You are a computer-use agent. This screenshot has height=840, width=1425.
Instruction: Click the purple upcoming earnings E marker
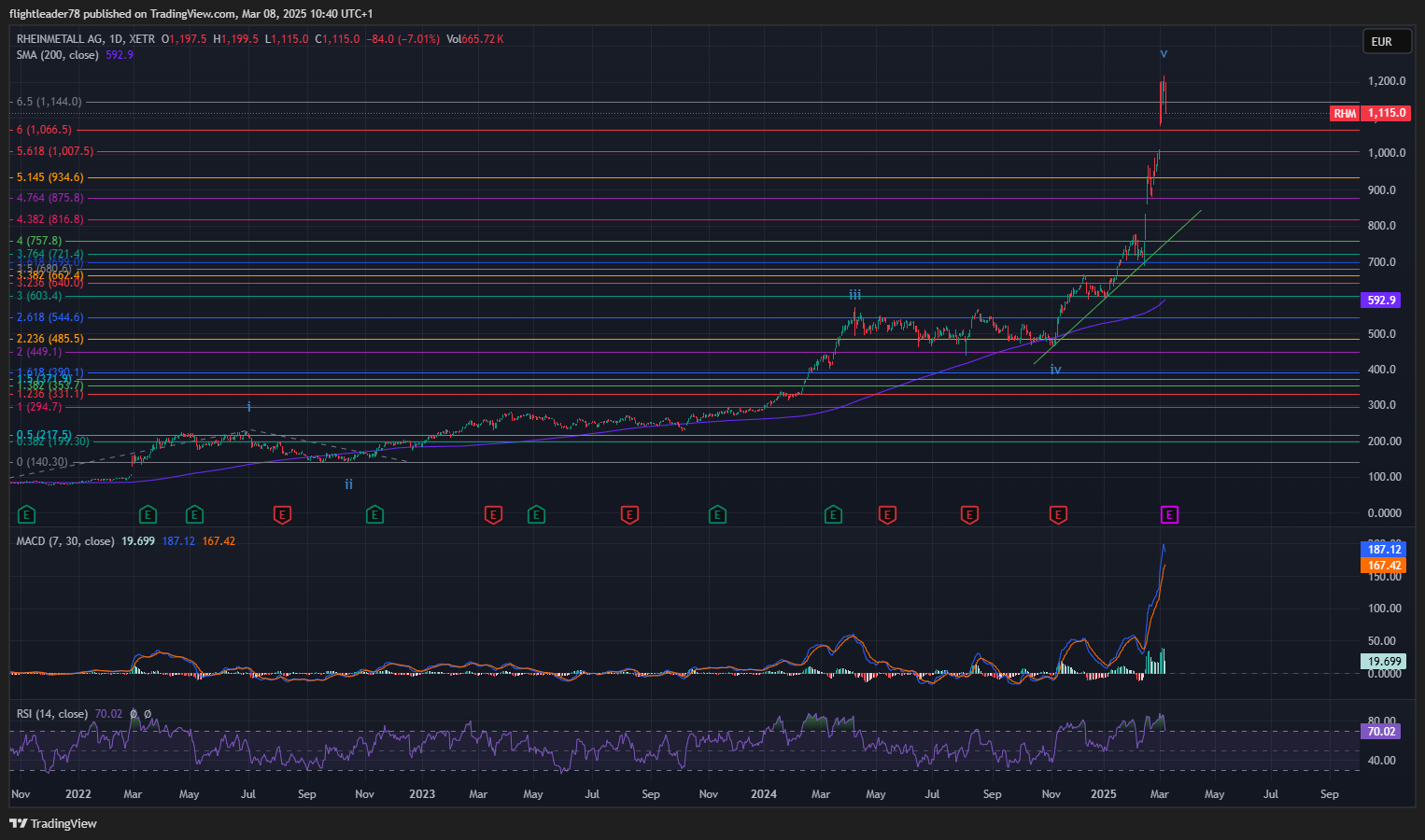tap(1169, 514)
